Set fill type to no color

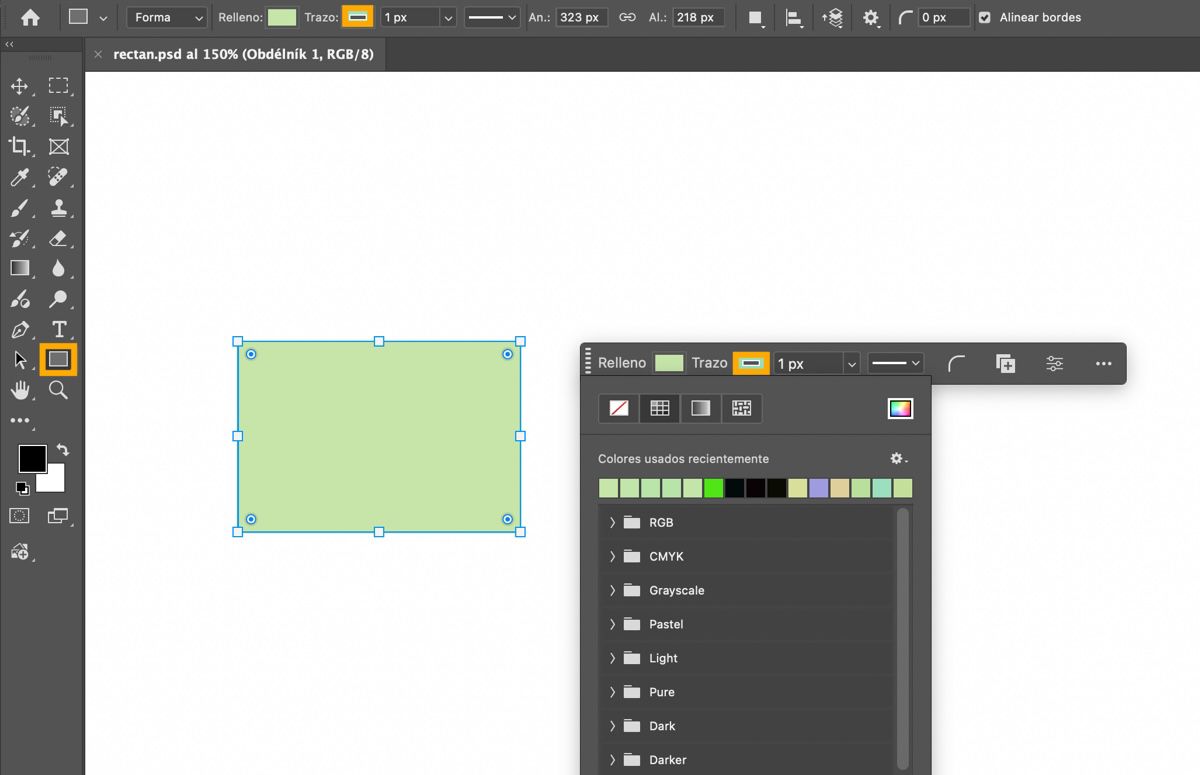[619, 408]
